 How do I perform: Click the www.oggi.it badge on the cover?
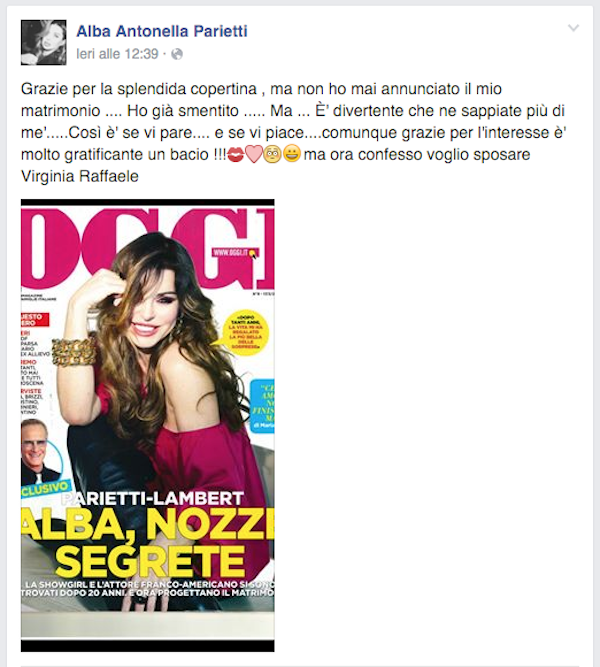(x=235, y=253)
